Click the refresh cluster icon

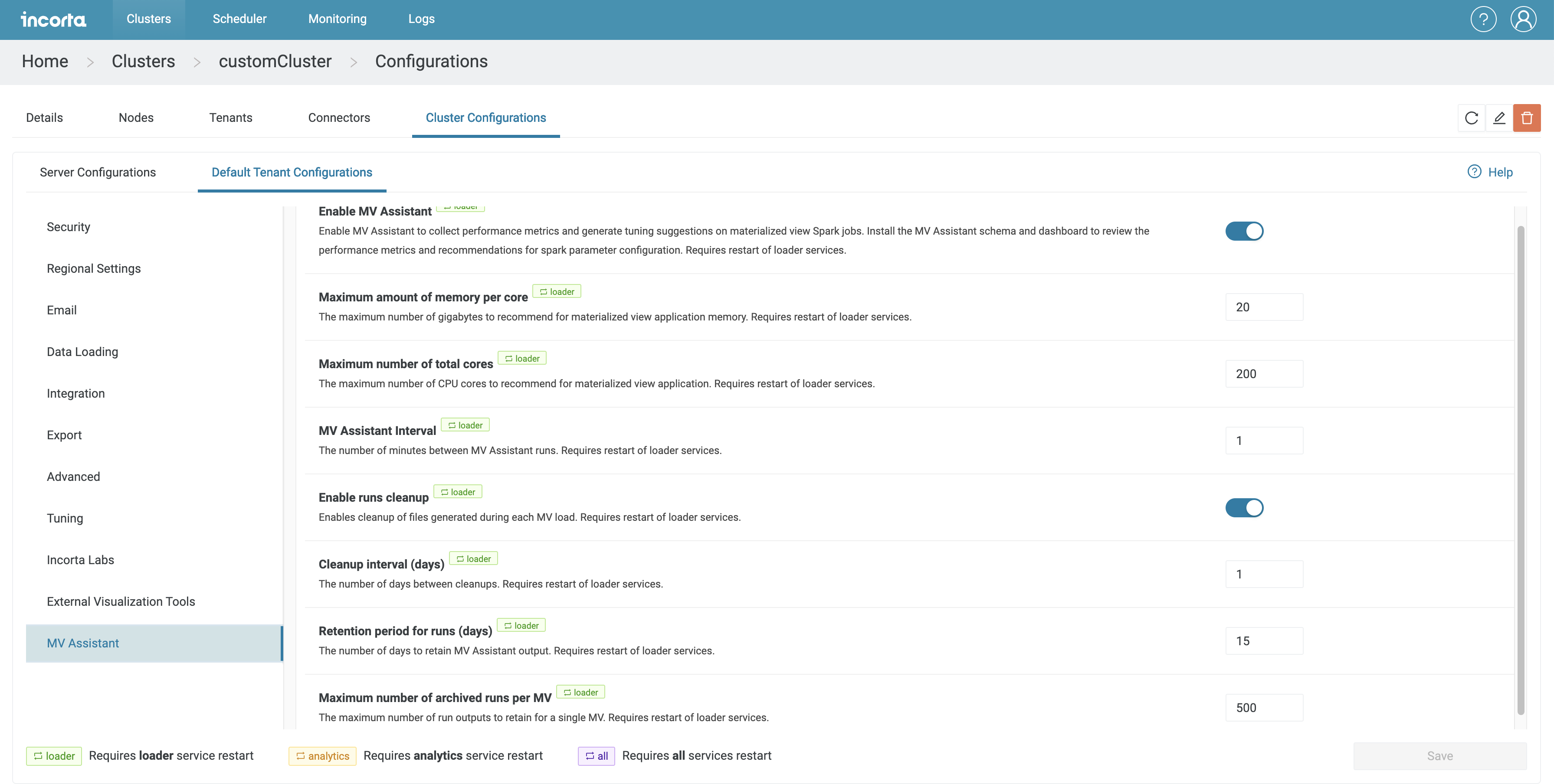(1471, 118)
